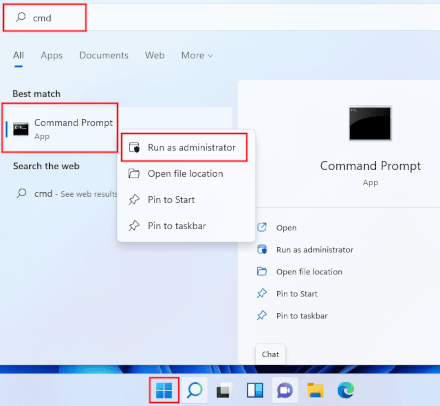Choose Pin to taskbar from the context menu
The width and height of the screenshot is (440, 406).
(186, 226)
